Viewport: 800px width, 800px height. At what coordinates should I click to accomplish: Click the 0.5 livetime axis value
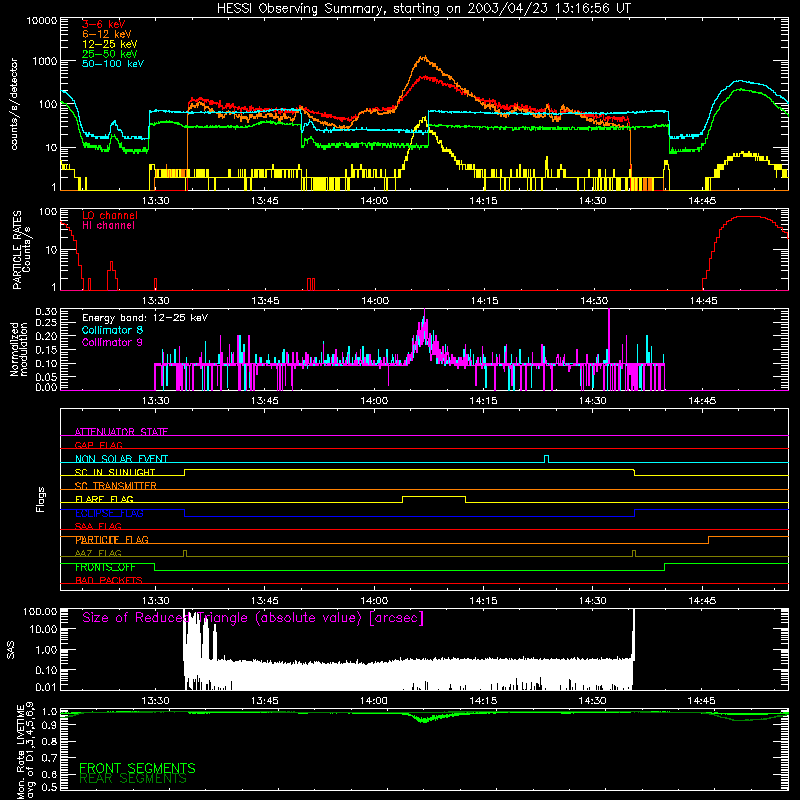pos(49,787)
